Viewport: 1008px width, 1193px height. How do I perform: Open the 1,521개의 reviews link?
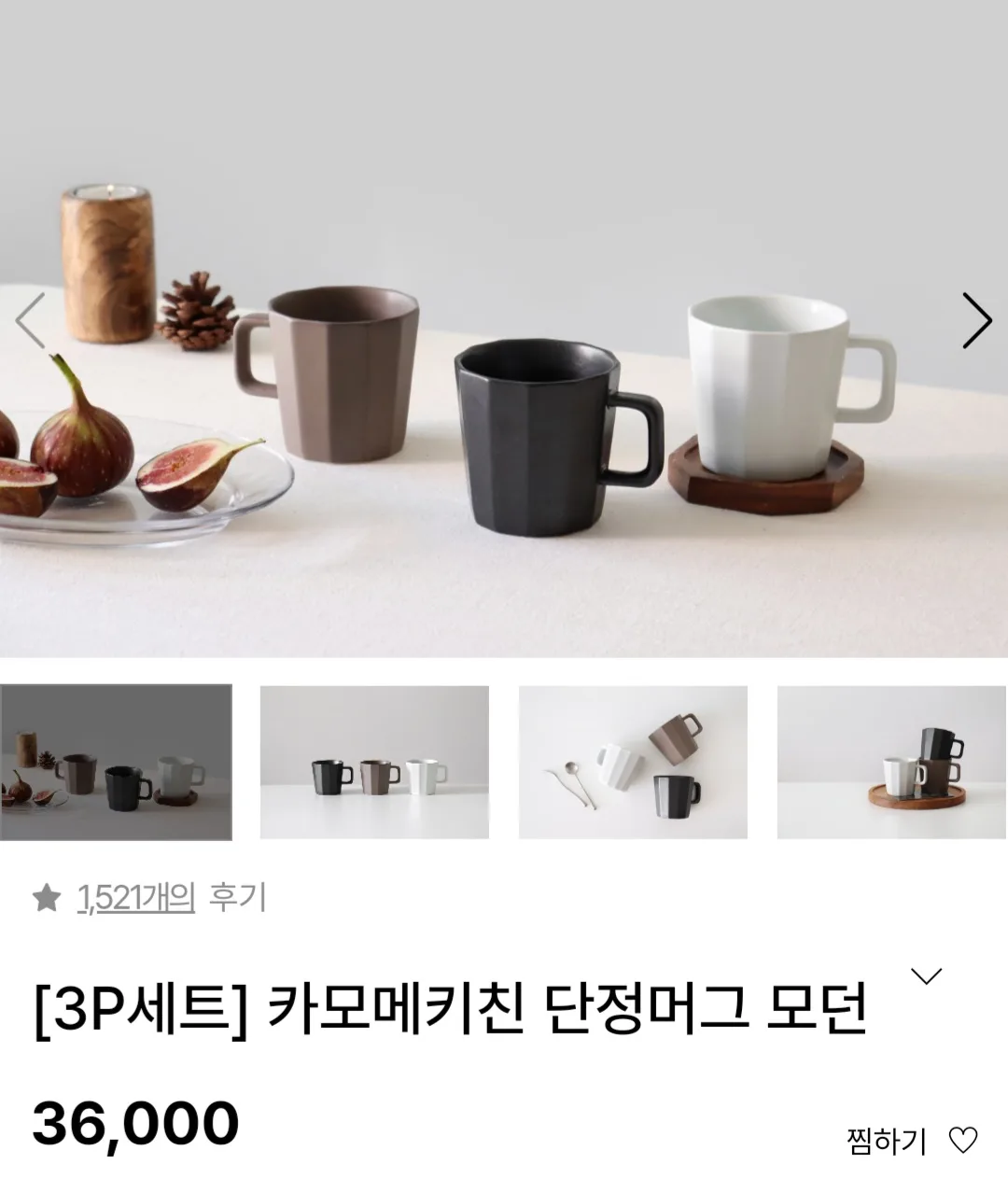[x=136, y=898]
